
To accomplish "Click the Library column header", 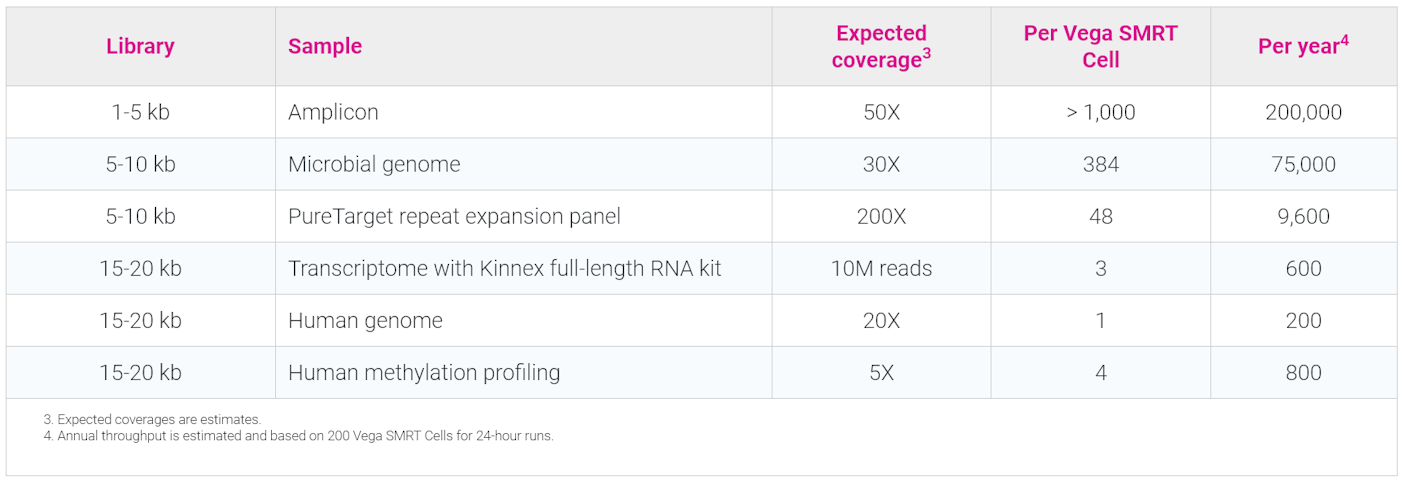I will 140,46.
